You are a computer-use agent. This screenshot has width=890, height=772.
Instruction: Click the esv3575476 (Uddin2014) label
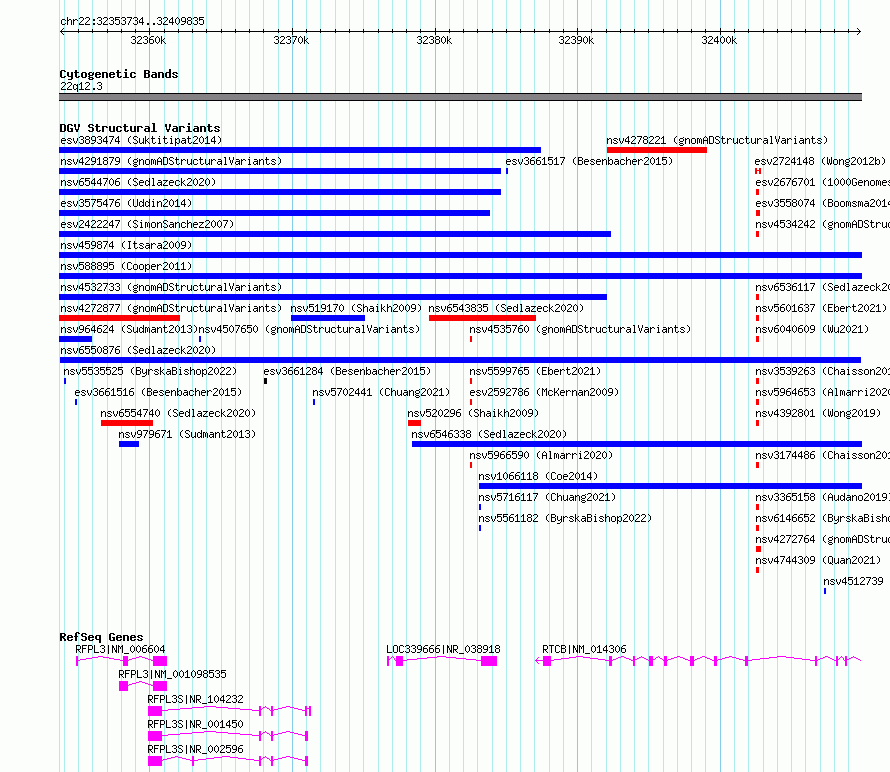pos(126,203)
